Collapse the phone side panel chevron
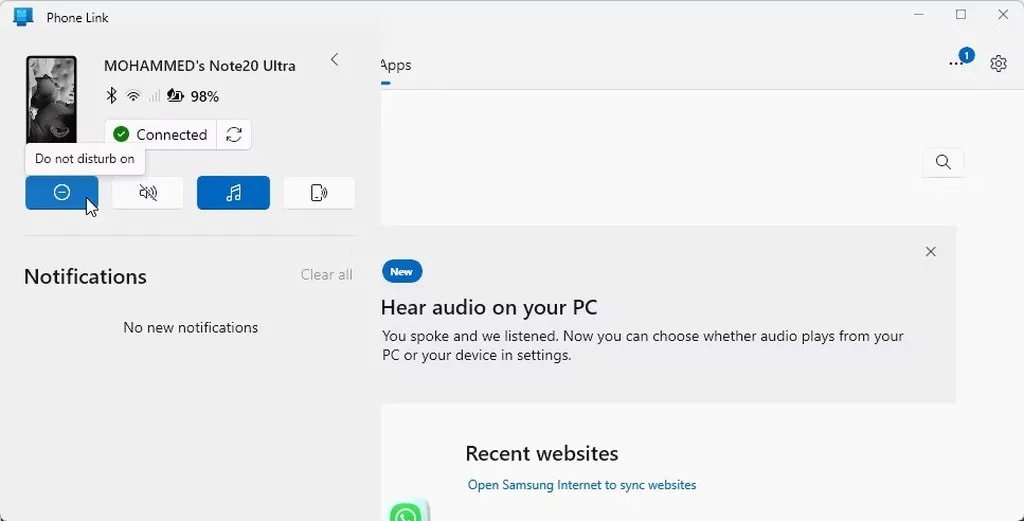 click(x=335, y=60)
